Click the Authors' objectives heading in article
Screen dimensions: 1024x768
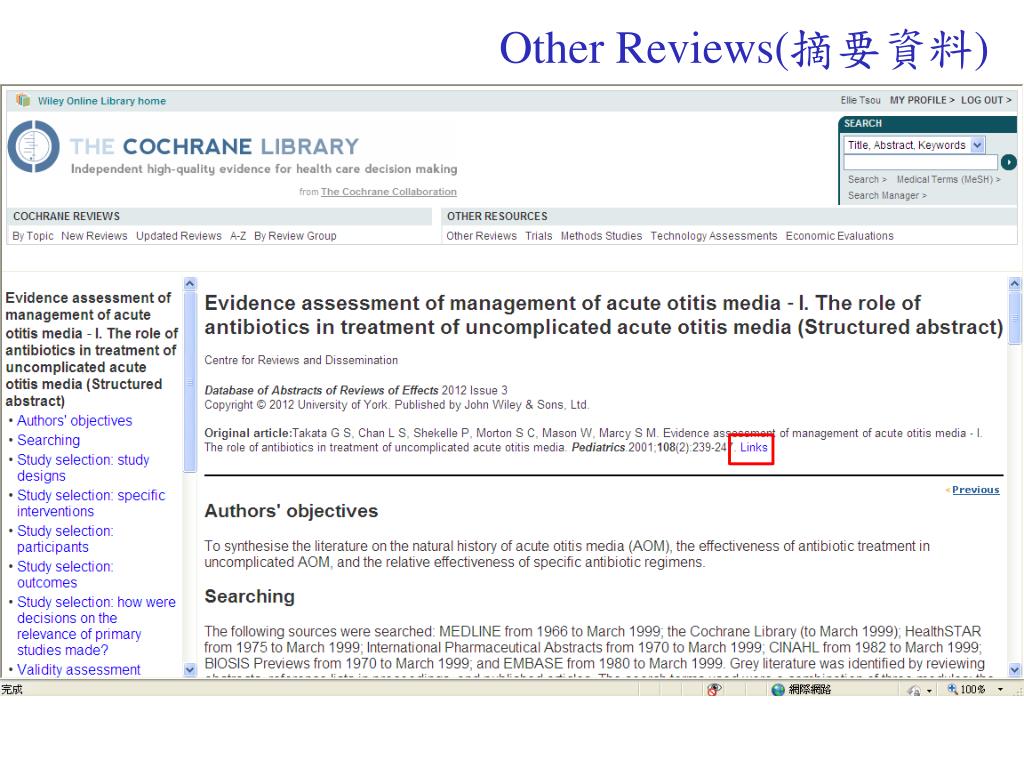pyautogui.click(x=291, y=511)
